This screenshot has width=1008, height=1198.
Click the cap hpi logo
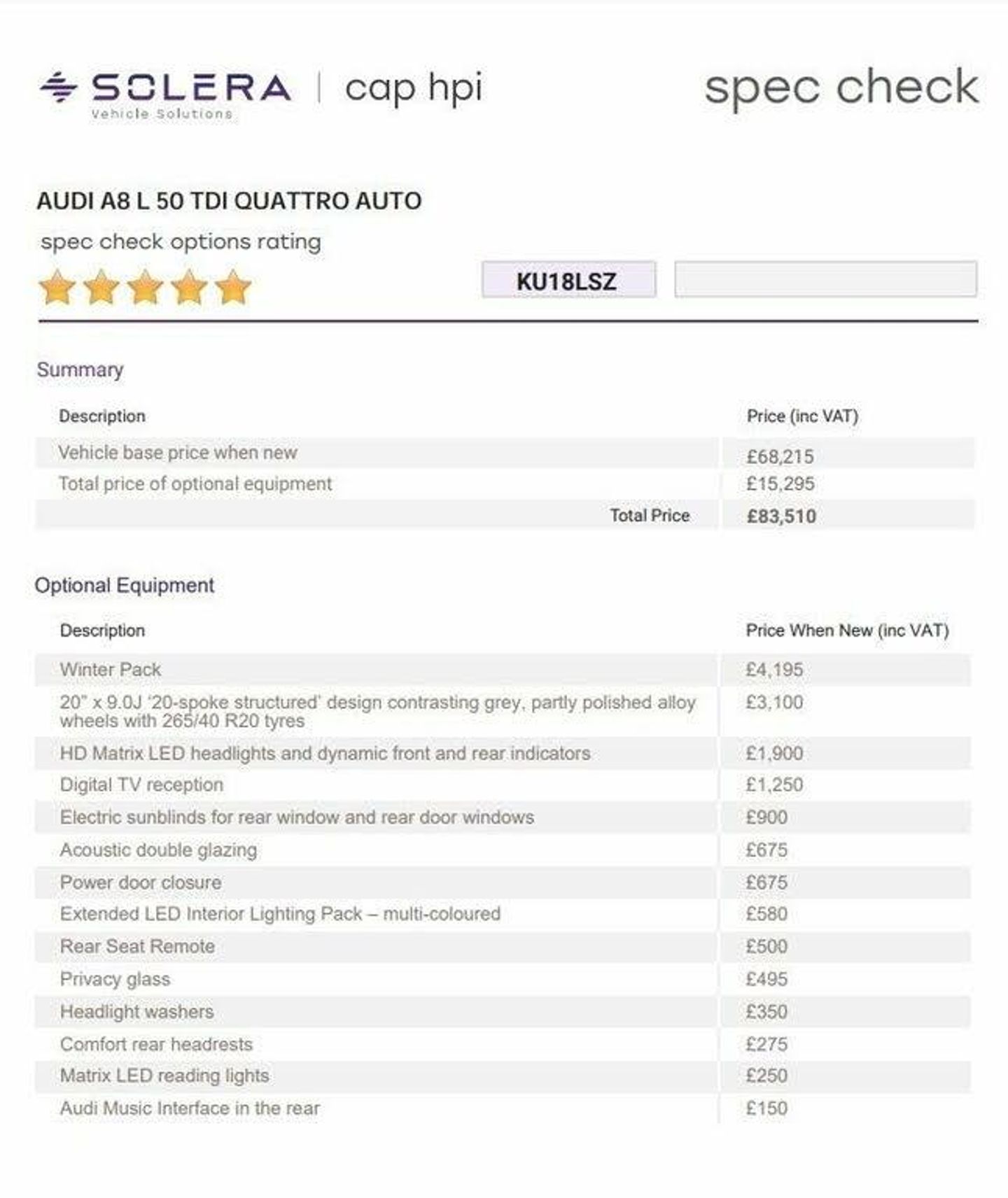click(x=413, y=89)
